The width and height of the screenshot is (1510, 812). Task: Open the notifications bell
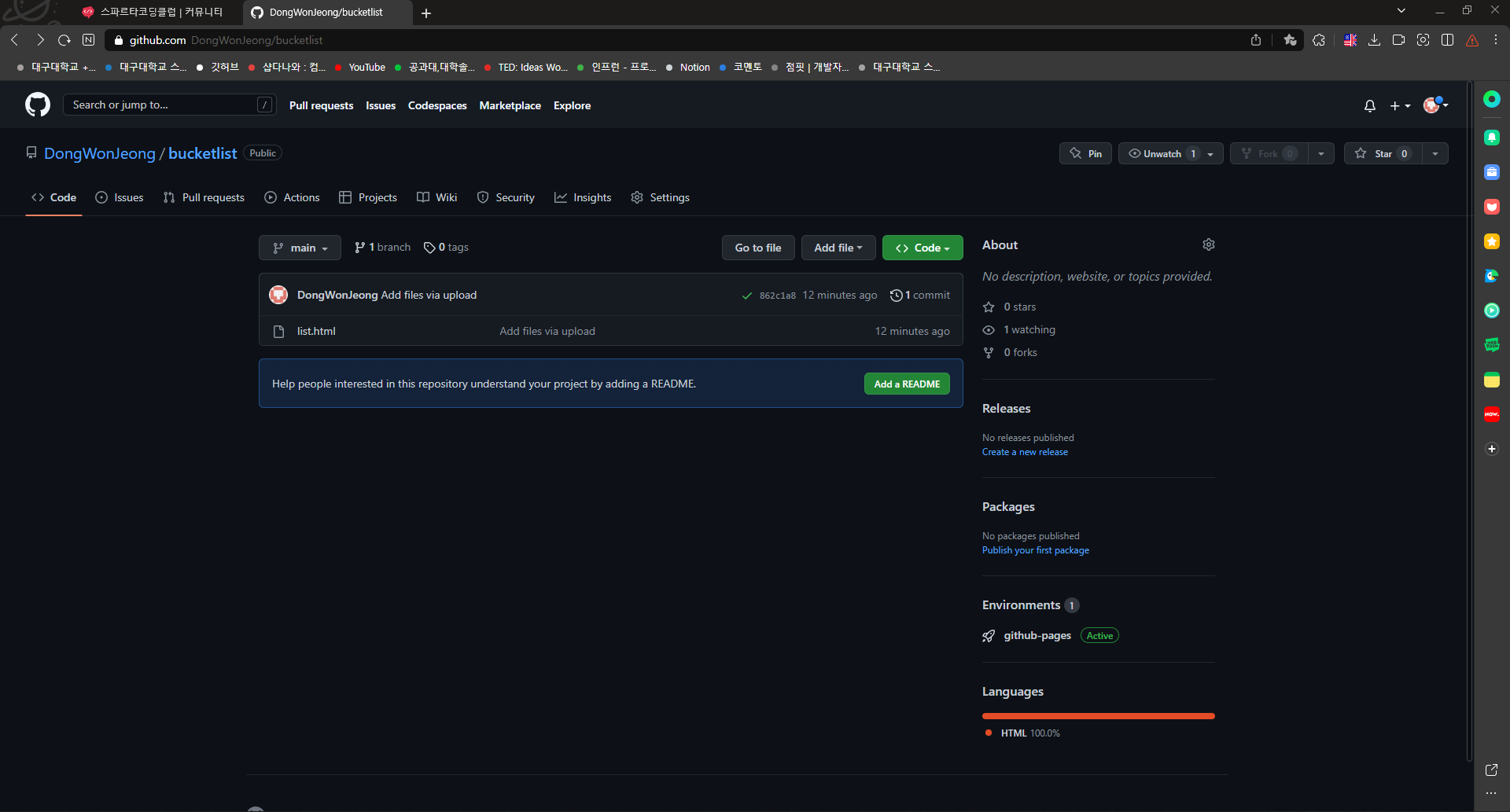click(1370, 105)
